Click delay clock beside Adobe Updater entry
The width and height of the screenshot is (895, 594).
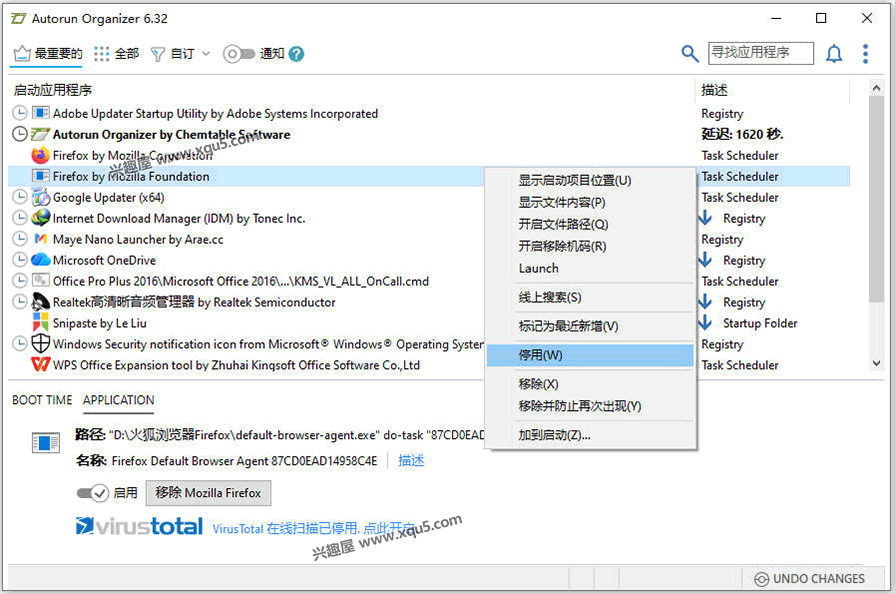point(20,114)
